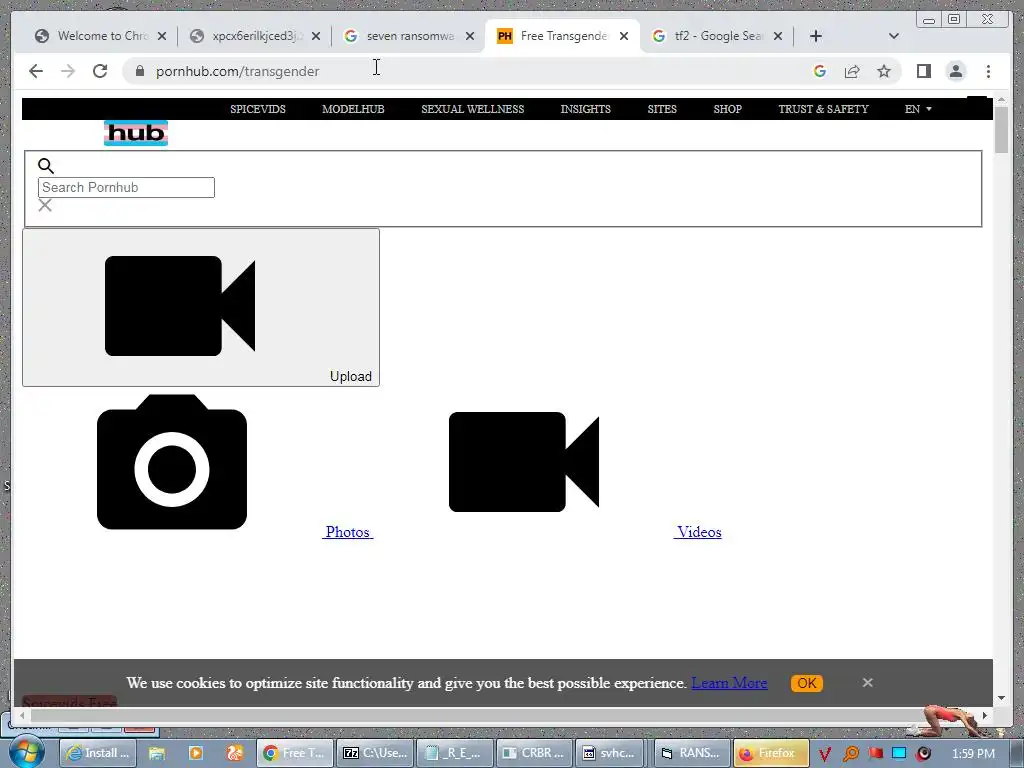
Task: Open a new tab with plus
Action: point(816,36)
